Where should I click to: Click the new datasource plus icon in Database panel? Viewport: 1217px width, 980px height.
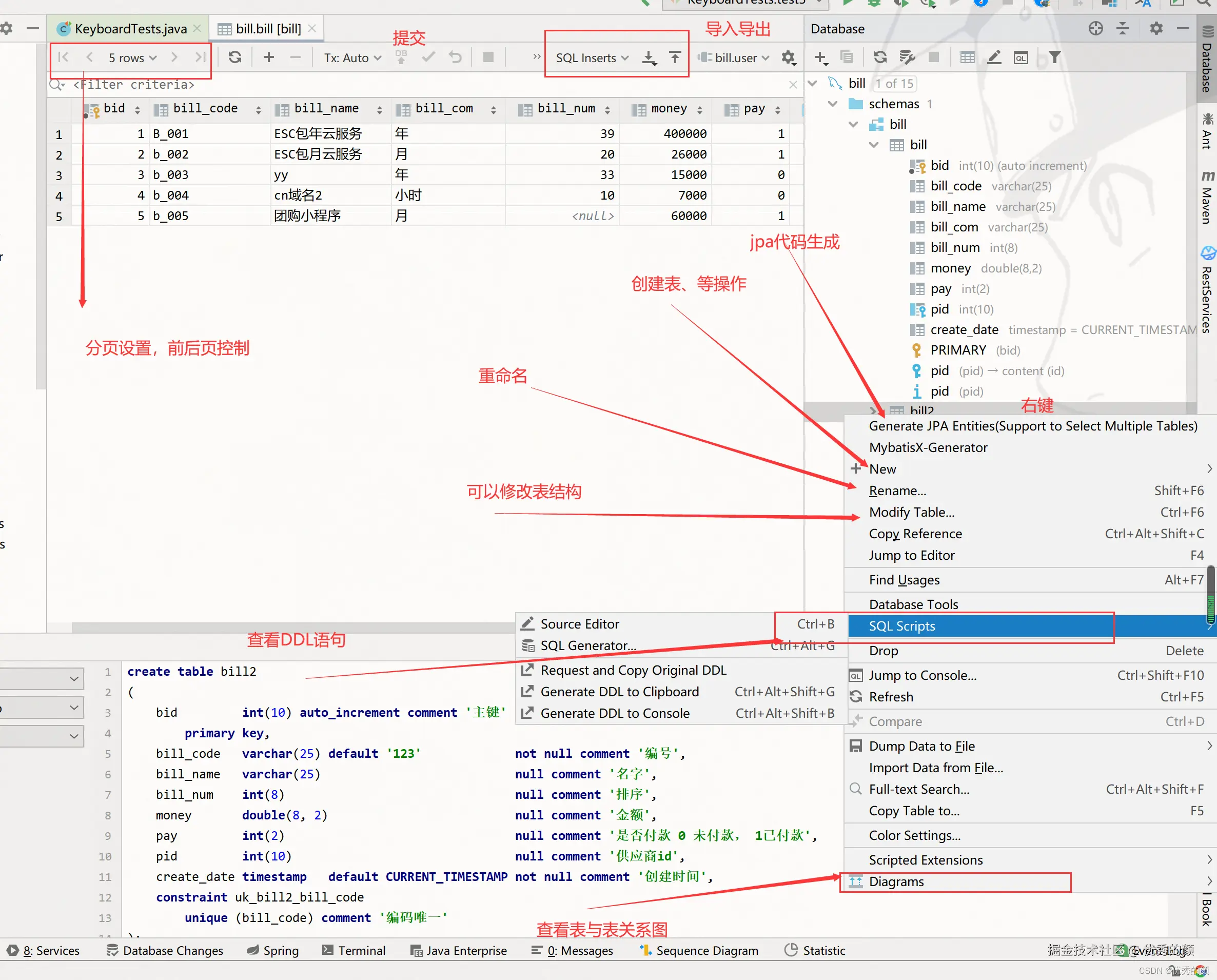(x=820, y=57)
